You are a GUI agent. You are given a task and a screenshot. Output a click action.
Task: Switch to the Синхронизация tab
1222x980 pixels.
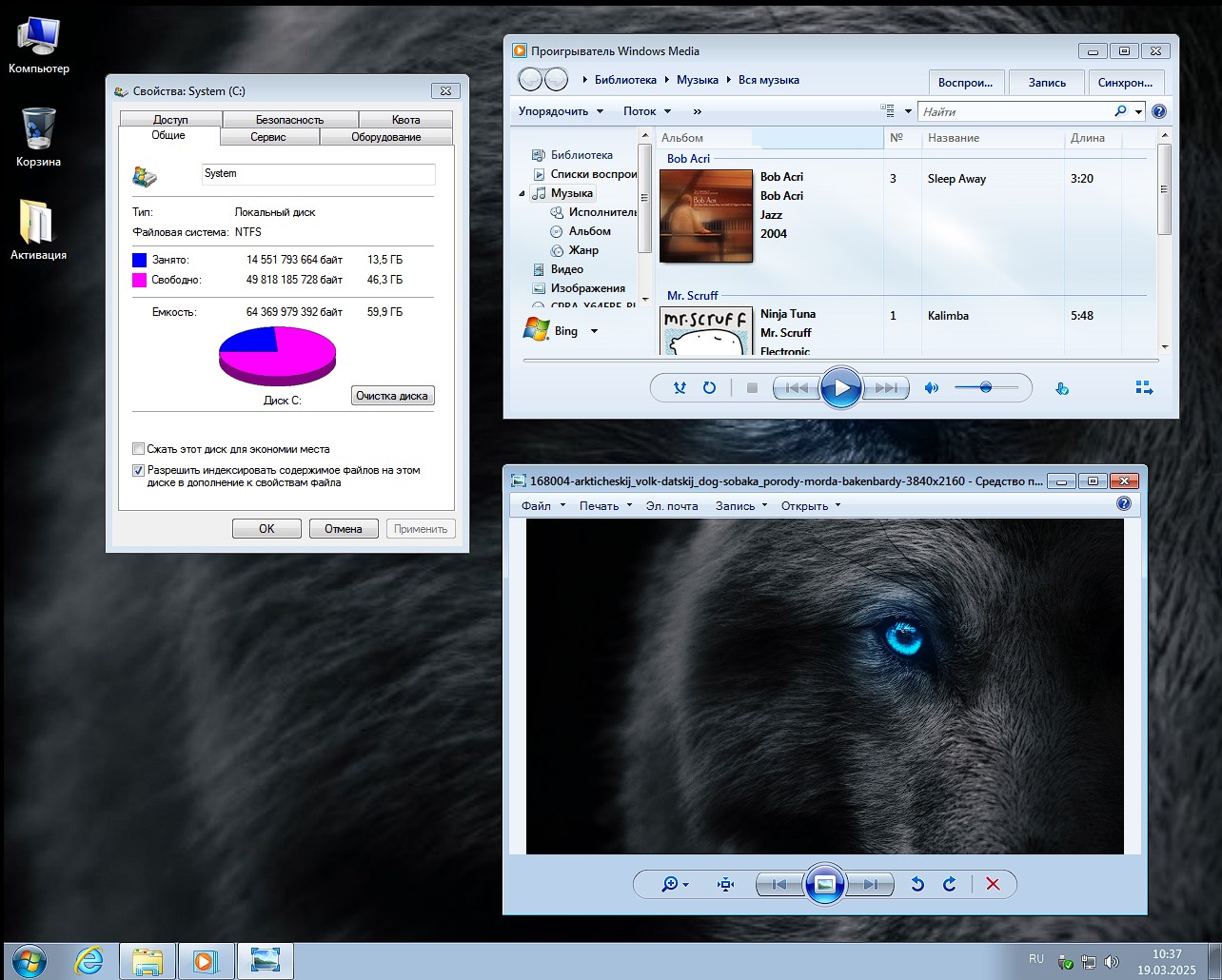1126,83
